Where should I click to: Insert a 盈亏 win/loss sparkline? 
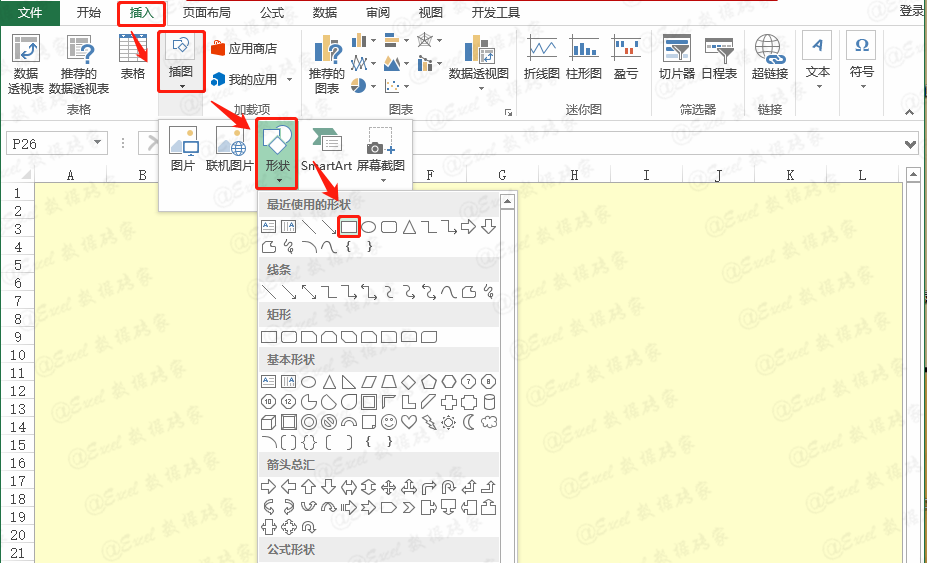(x=626, y=57)
